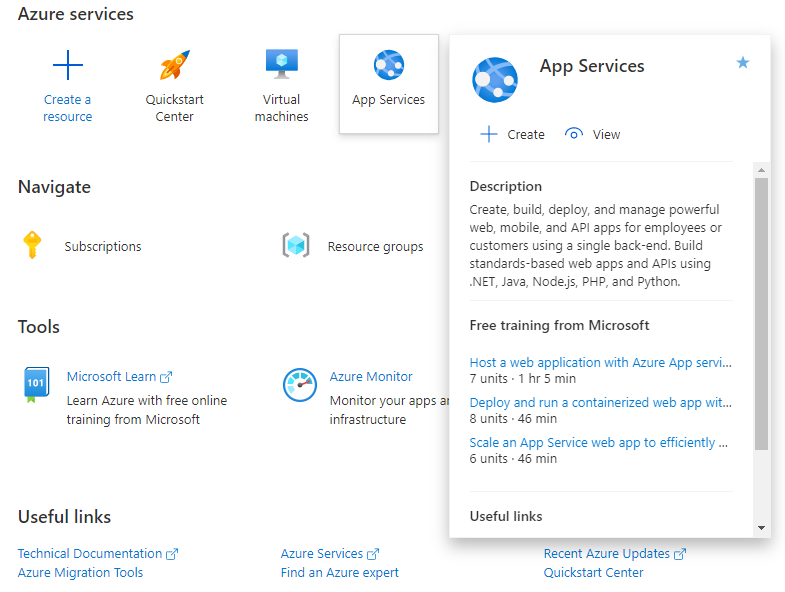Click the flyout scrollbar down arrow
Image resolution: width=785 pixels, height=592 pixels.
[x=761, y=528]
